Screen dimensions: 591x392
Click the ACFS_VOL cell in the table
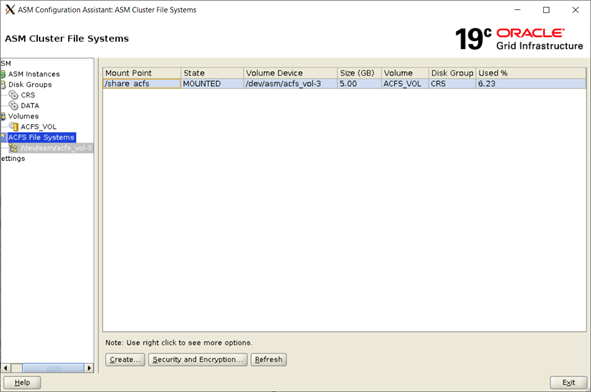tap(405, 84)
